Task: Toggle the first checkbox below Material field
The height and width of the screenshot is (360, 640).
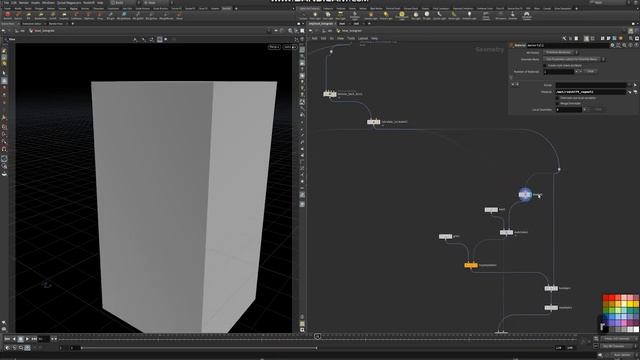Action: click(558, 98)
